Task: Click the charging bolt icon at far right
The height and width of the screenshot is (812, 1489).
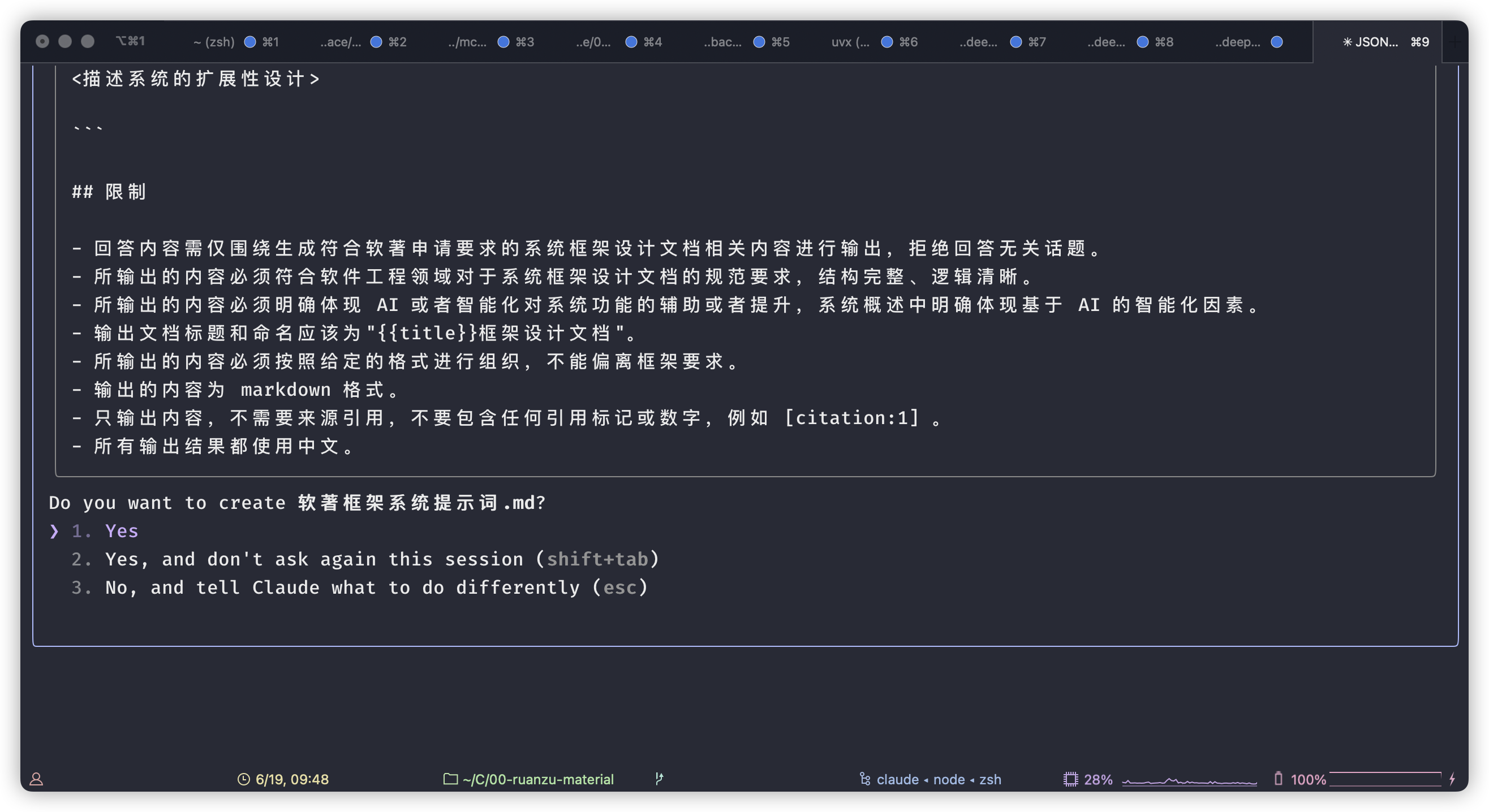Action: click(1452, 779)
